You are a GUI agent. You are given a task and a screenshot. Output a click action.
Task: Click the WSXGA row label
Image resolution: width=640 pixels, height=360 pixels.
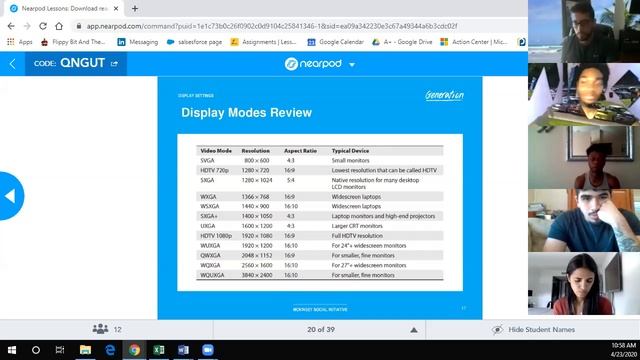pos(210,206)
